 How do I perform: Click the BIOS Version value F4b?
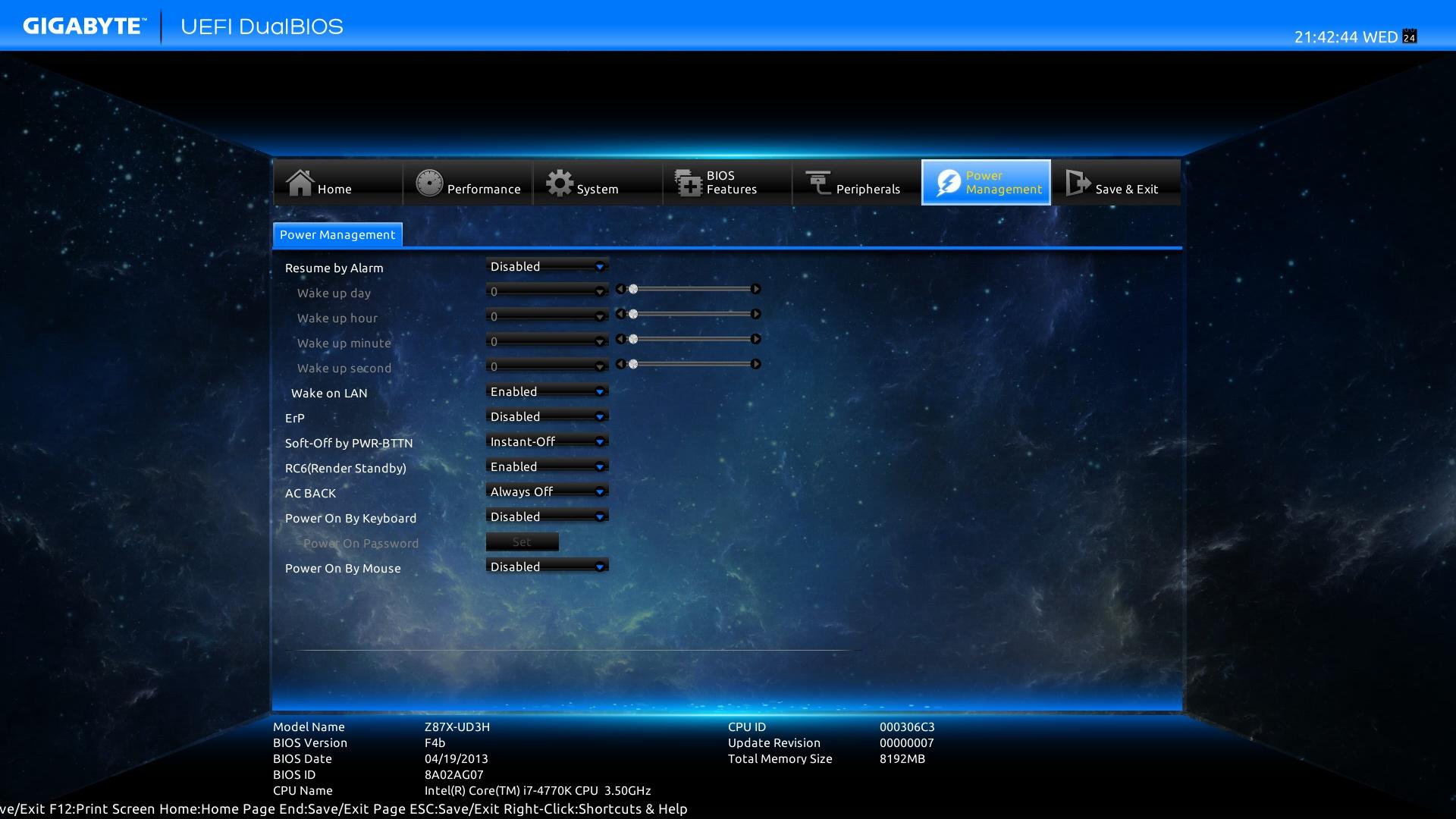coord(435,742)
